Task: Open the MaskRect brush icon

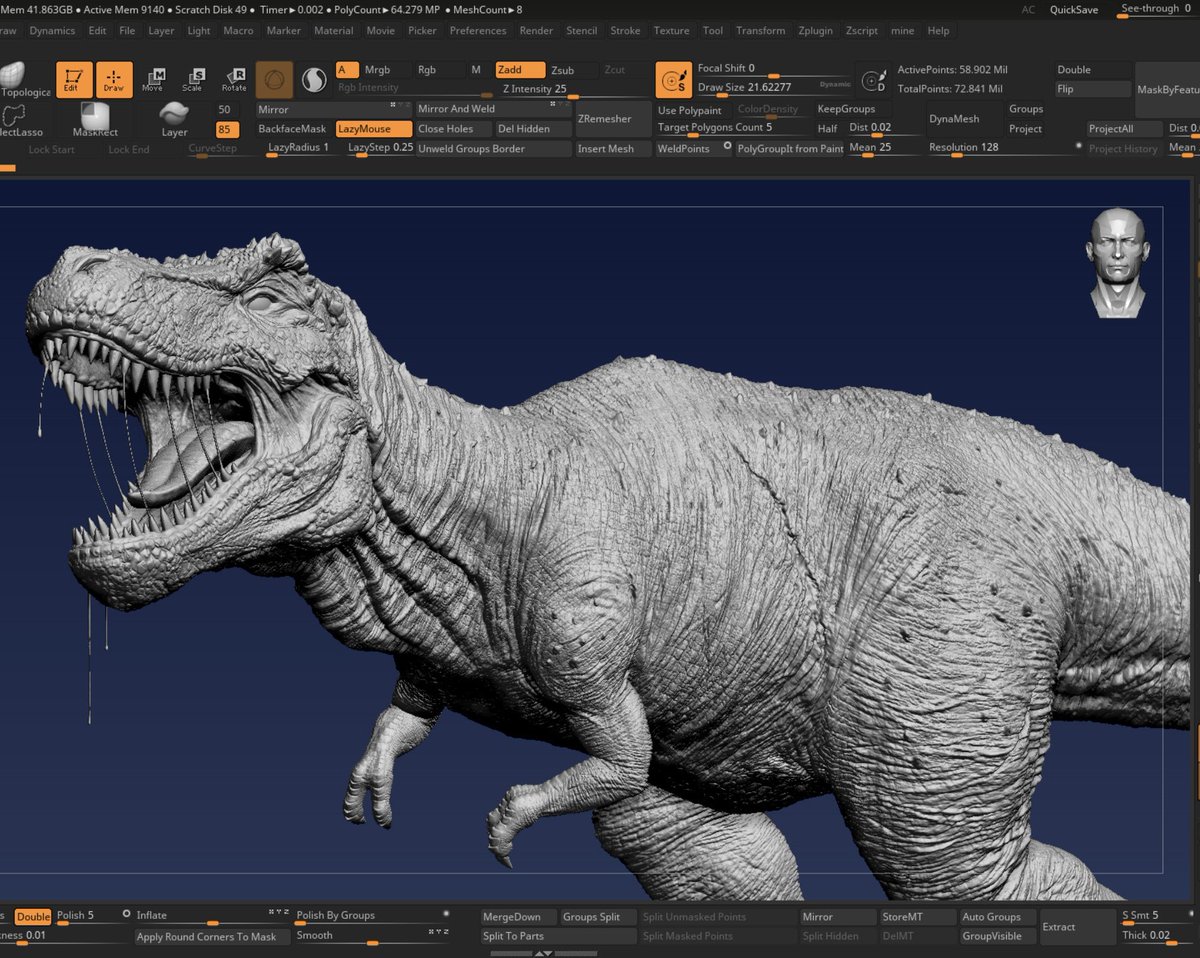Action: [x=95, y=119]
